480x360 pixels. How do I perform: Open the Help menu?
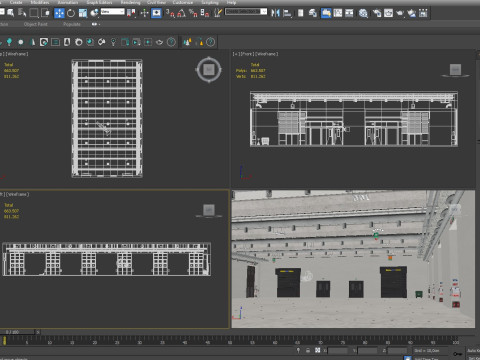coord(231,2)
